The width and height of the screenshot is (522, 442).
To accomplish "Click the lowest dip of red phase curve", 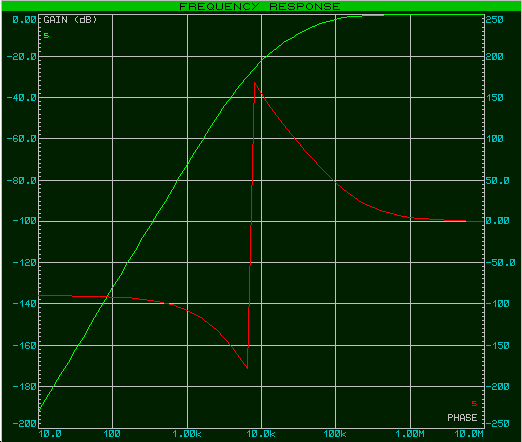I will coord(247,368).
